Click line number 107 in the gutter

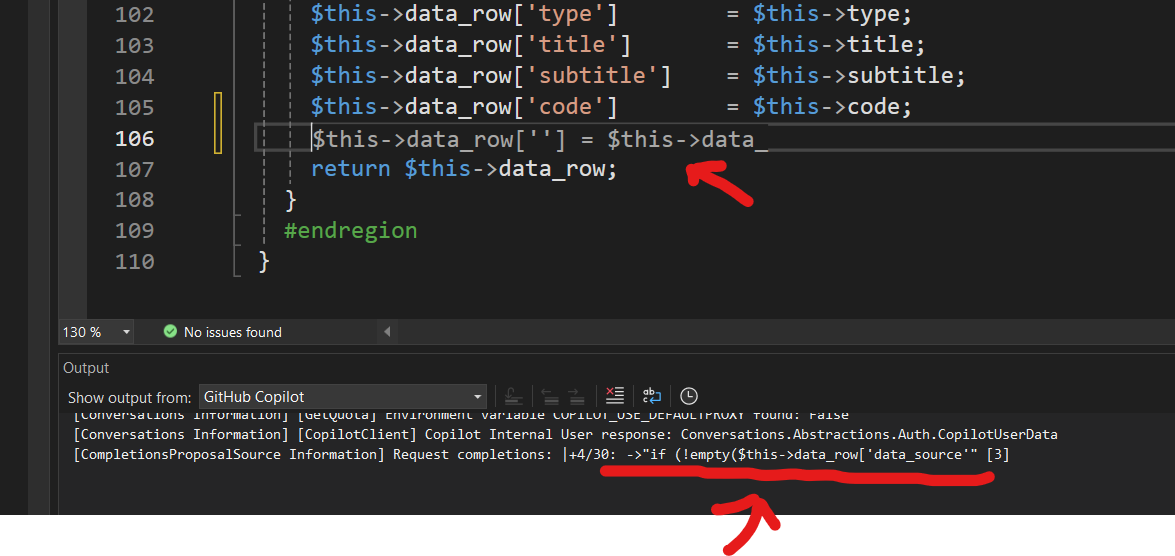(134, 169)
